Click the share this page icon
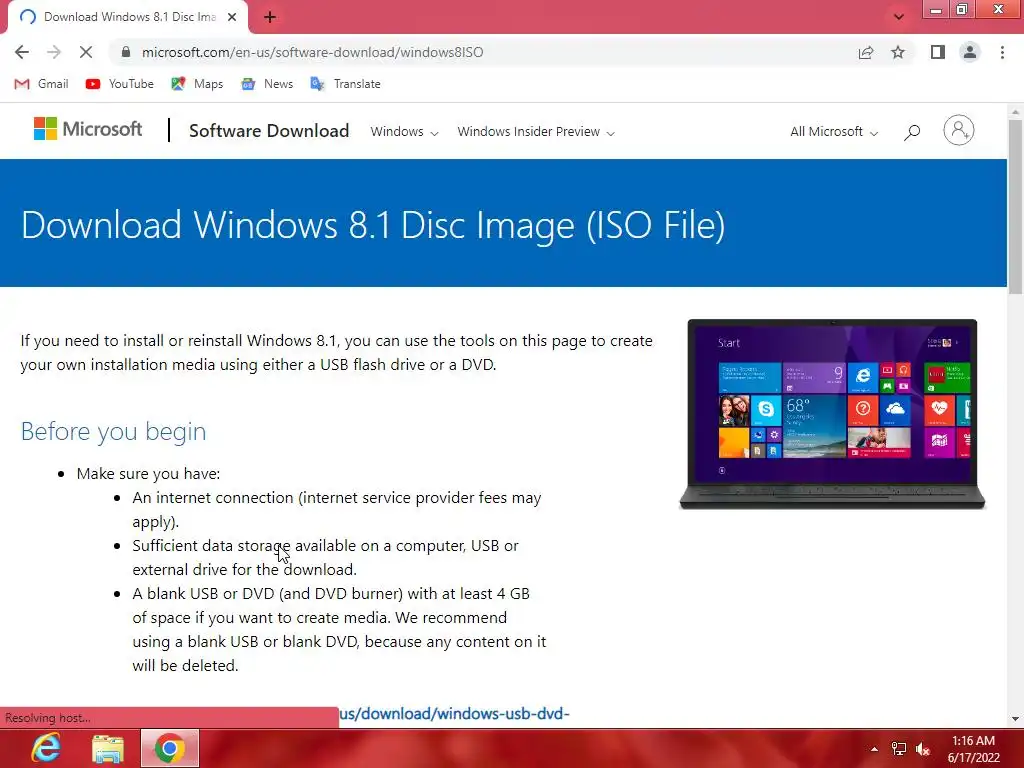Viewport: 1024px width, 768px height. [x=866, y=52]
